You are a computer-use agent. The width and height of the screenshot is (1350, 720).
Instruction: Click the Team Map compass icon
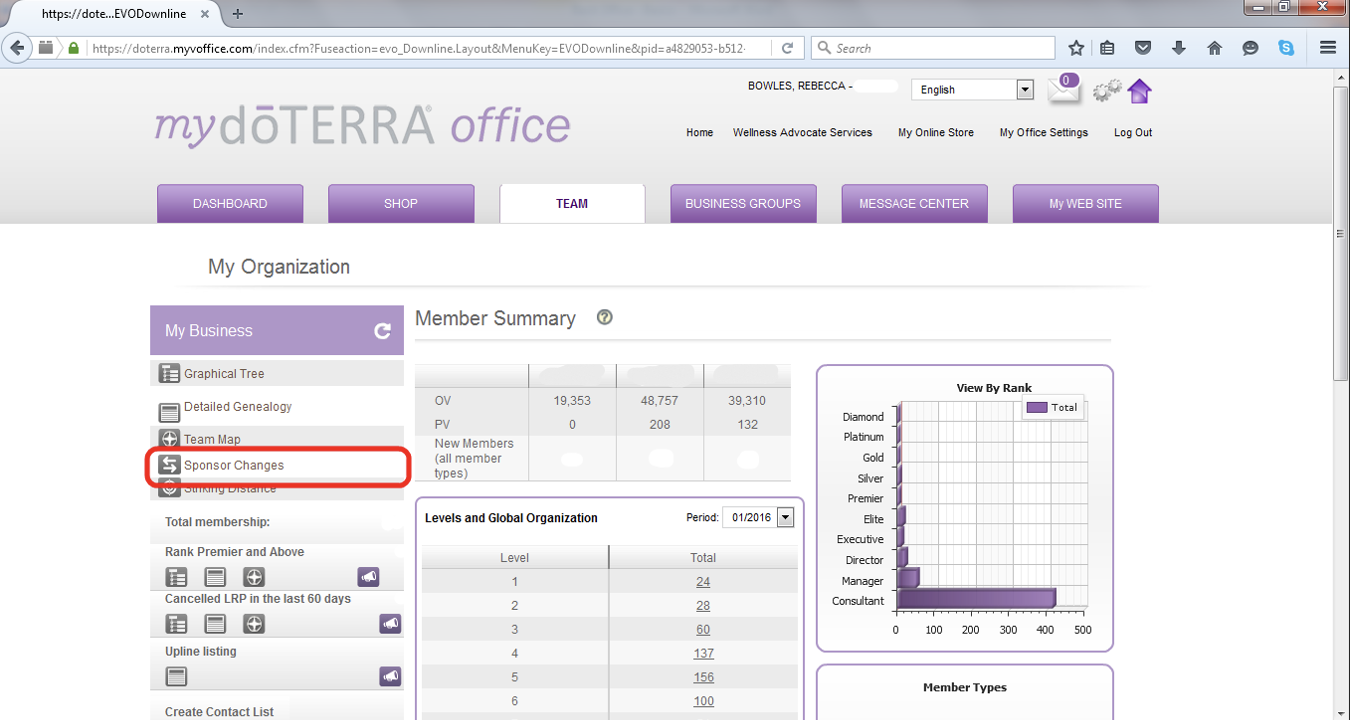point(169,439)
